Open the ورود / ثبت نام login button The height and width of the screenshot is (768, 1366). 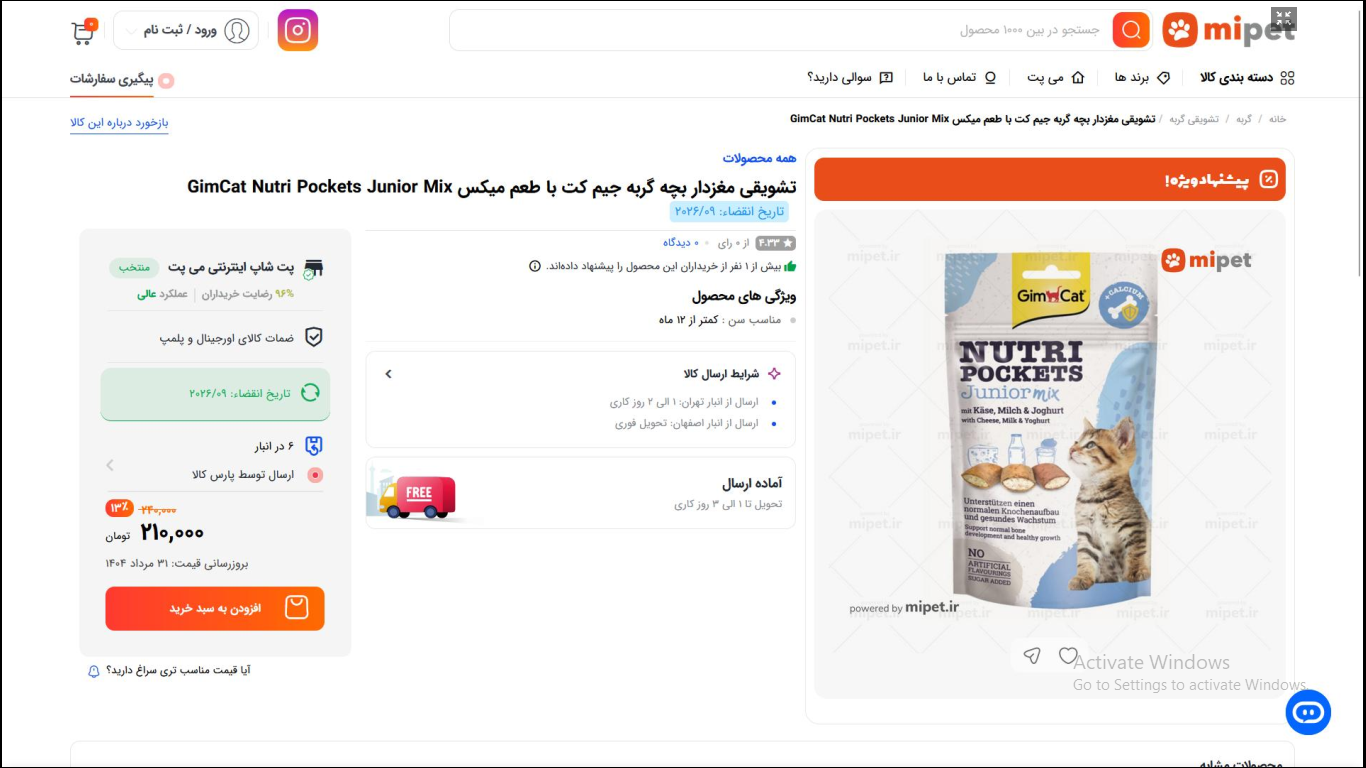[186, 31]
